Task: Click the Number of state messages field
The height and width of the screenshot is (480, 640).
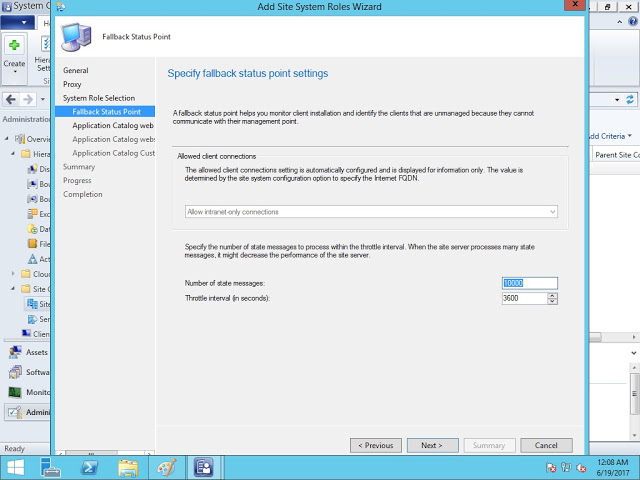Action: coord(529,283)
